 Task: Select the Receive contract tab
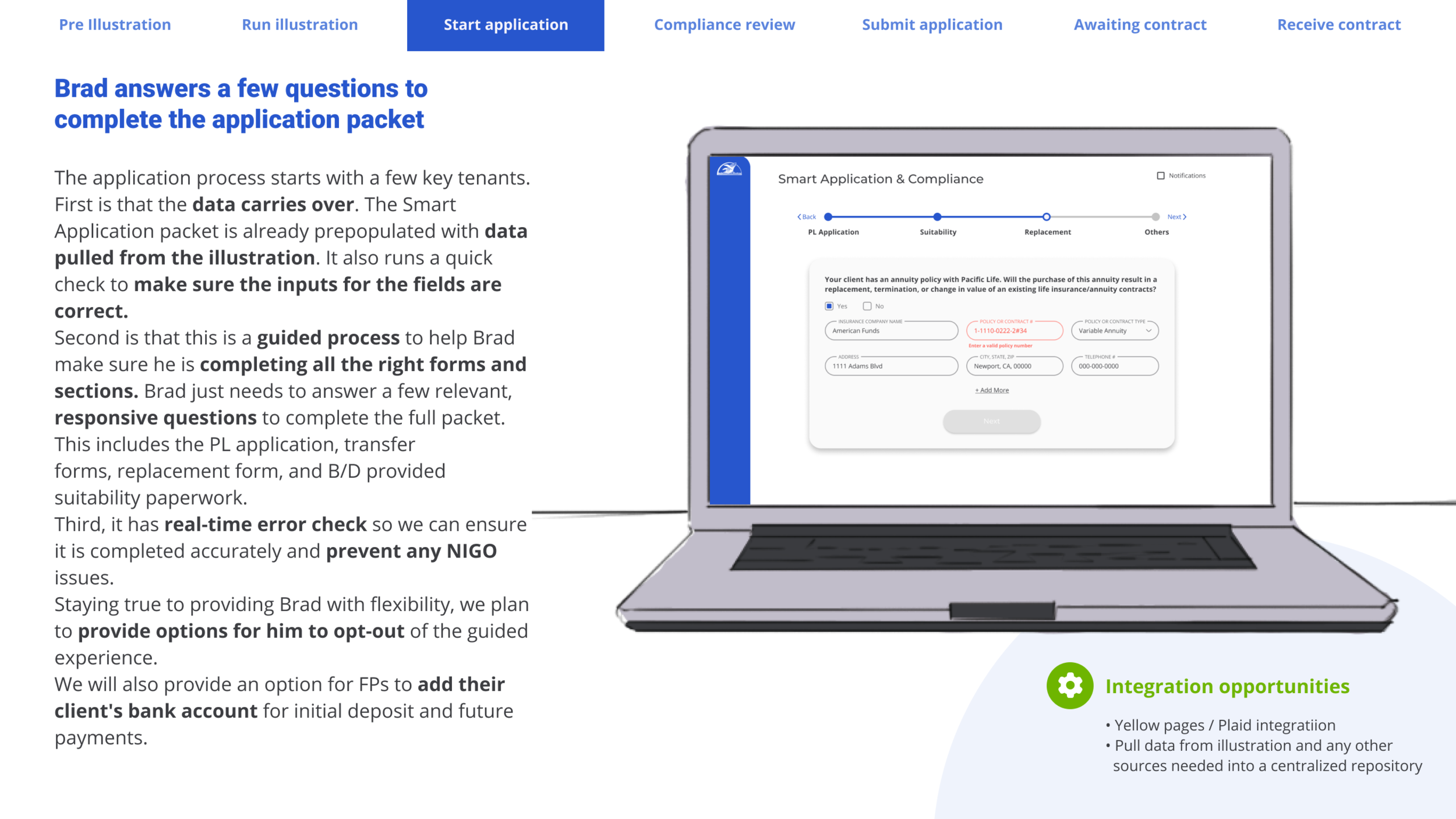tap(1338, 24)
